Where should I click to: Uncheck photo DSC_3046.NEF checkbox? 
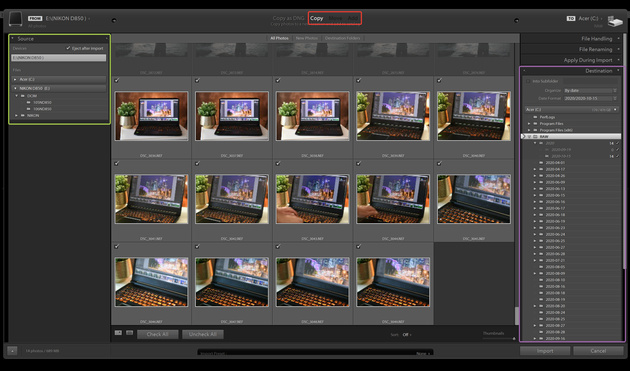coord(117,246)
